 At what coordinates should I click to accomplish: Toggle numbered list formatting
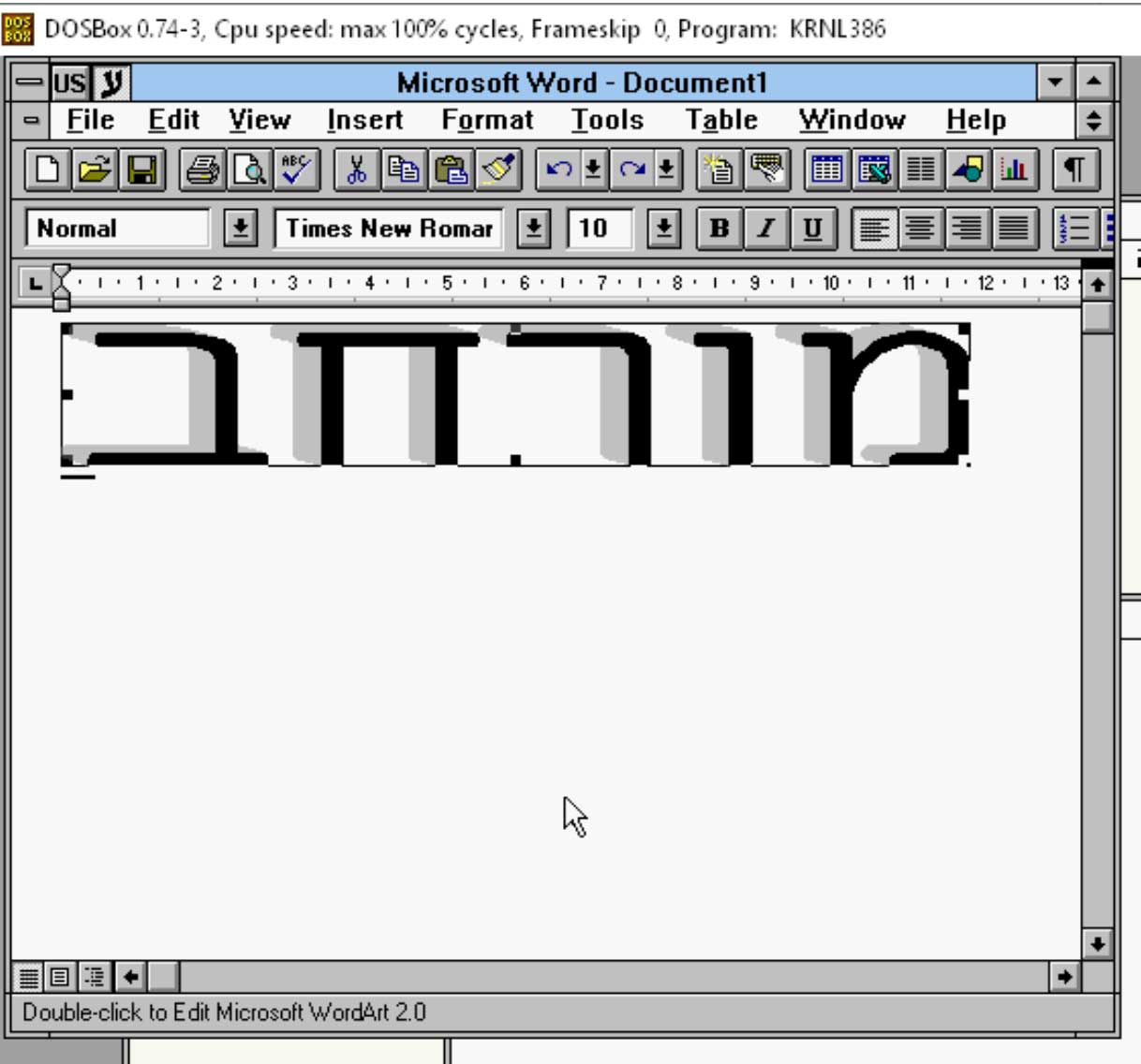(x=1075, y=229)
